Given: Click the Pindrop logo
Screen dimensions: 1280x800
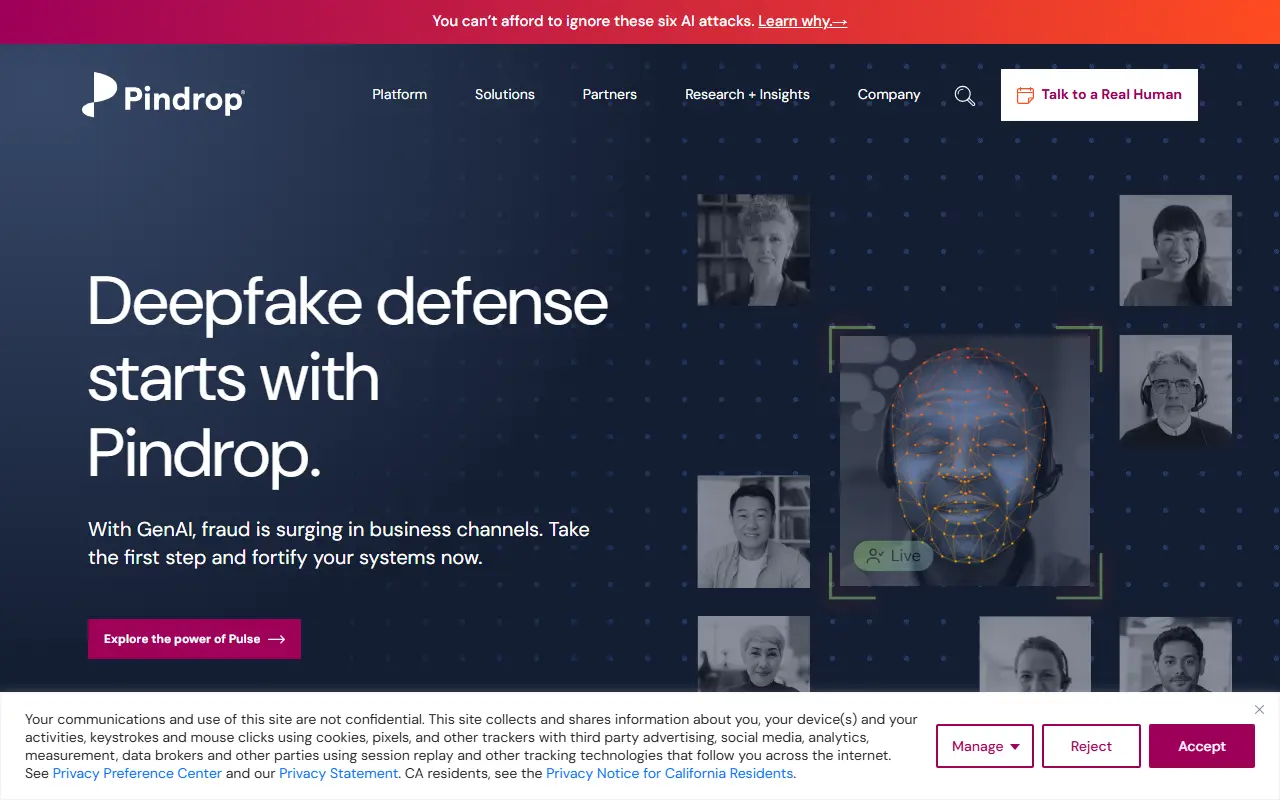Looking at the screenshot, I should pyautogui.click(x=163, y=94).
